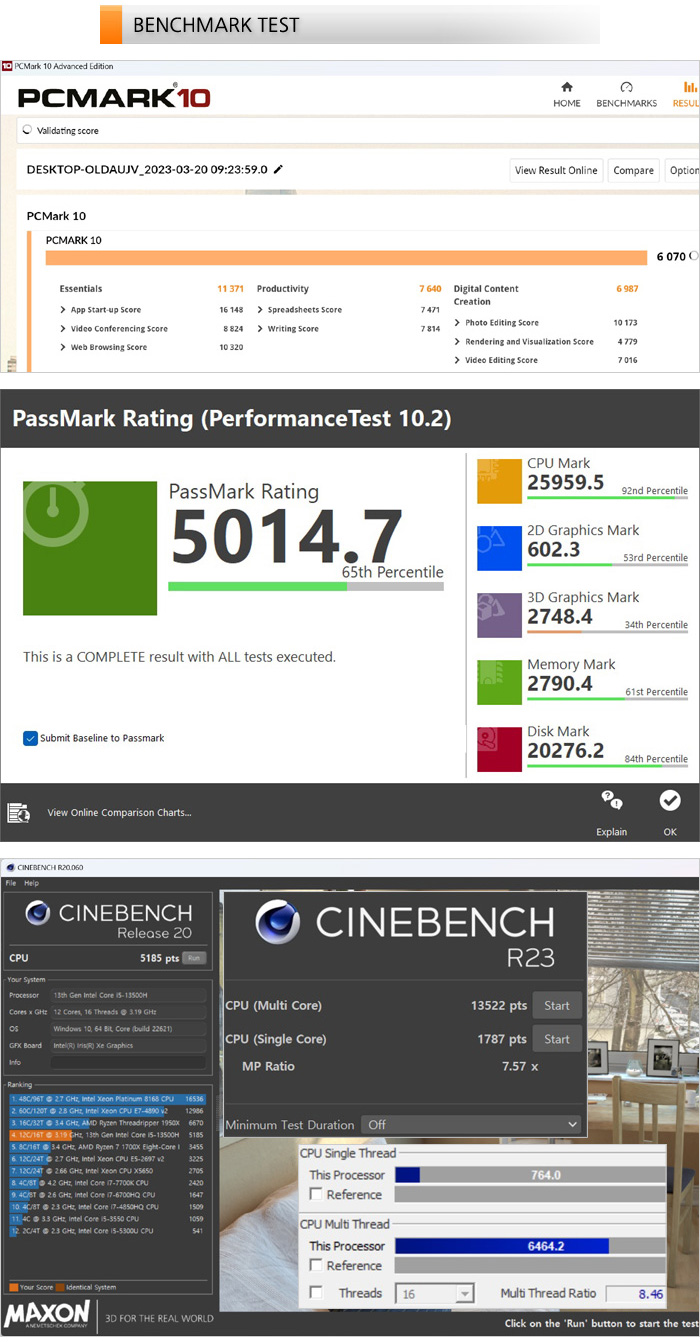This screenshot has height=1342, width=700.
Task: Click the single thread 764.0 result bar
Action: point(530,1175)
